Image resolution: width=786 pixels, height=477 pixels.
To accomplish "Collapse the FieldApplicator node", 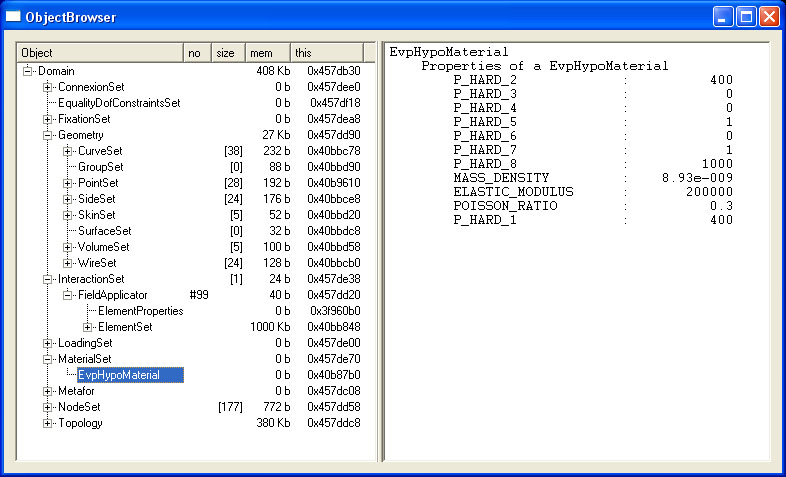I will 68,295.
